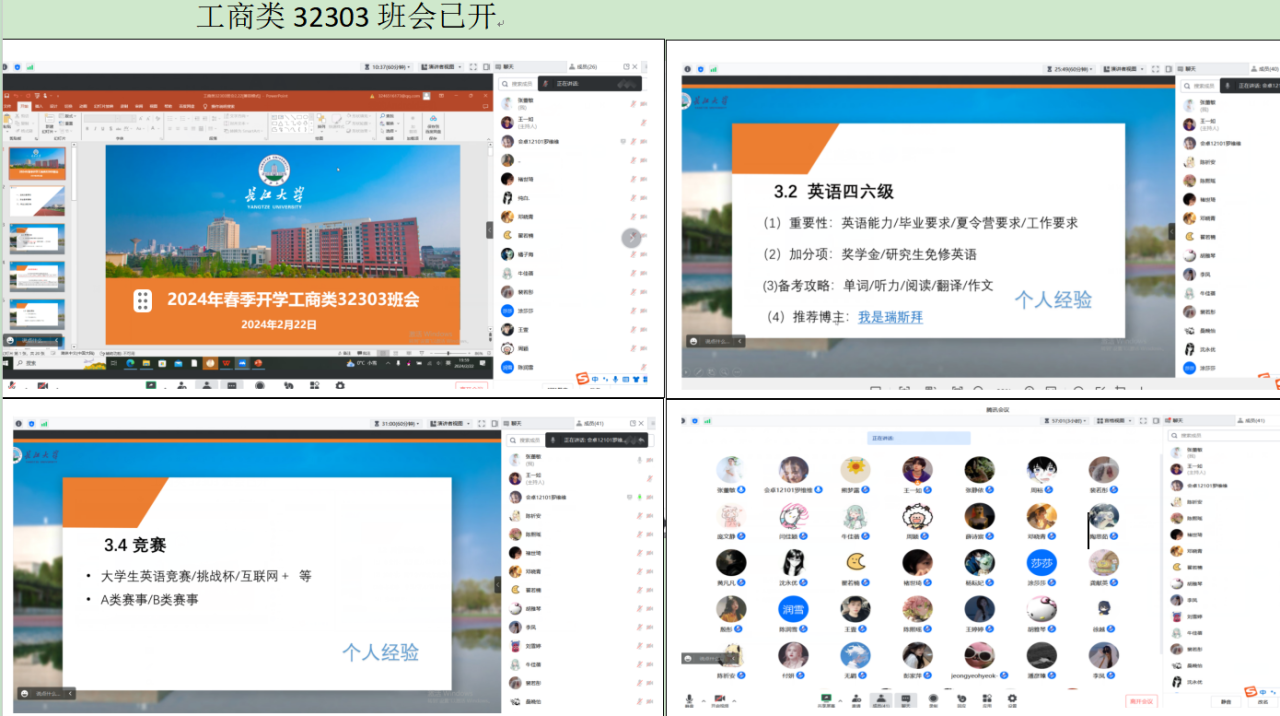The width and height of the screenshot is (1280, 716).
Task: Click the Sogou input method S icon in the top-left meeting
Action: (x=582, y=378)
